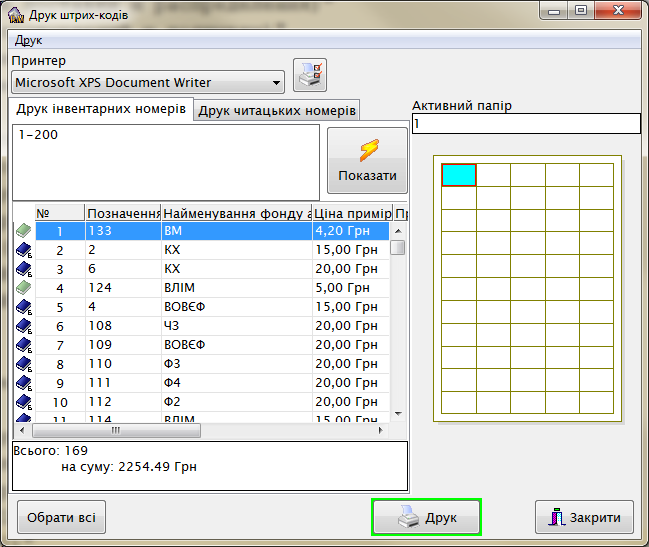Click the Активний папір input field
This screenshot has height=547, width=649.
(x=525, y=124)
